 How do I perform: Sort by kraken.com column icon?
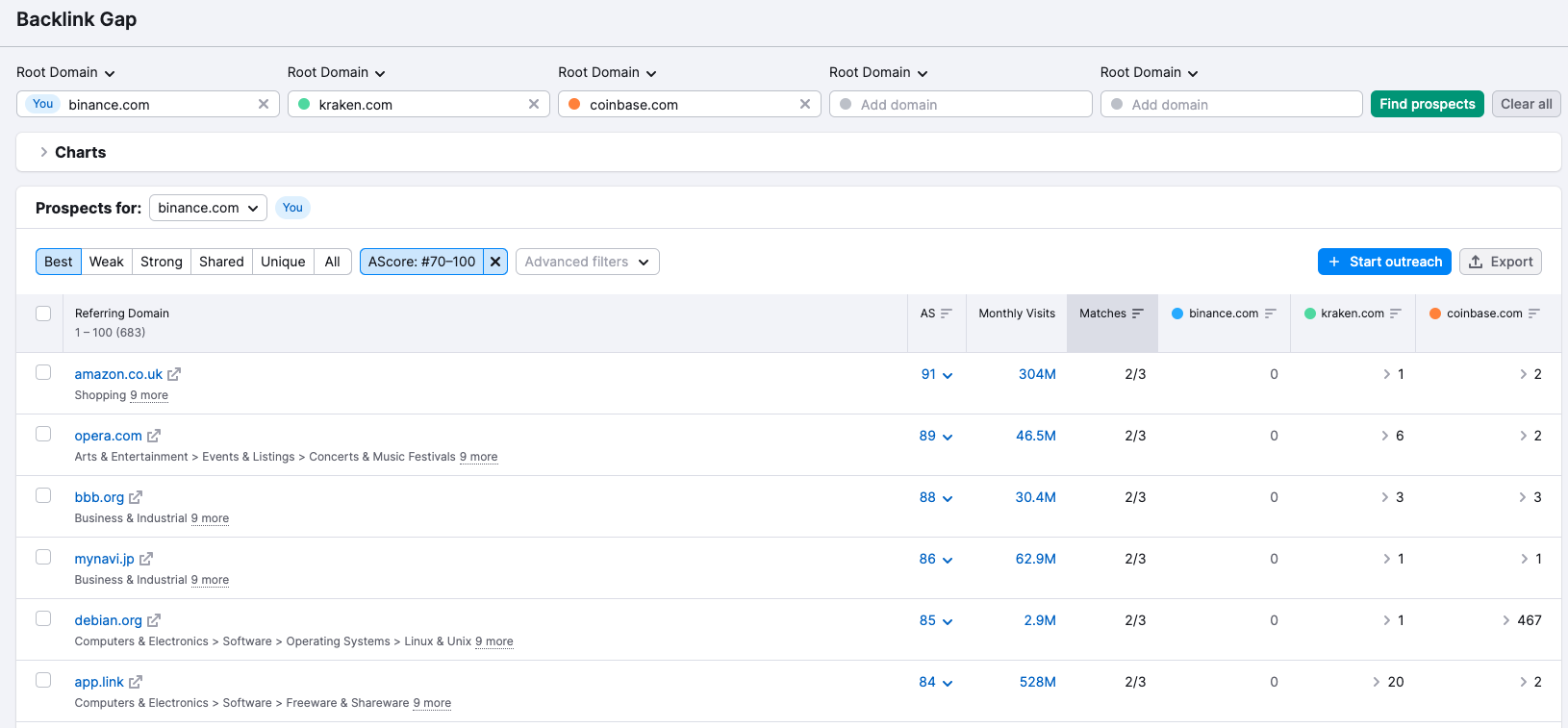pos(1396,314)
